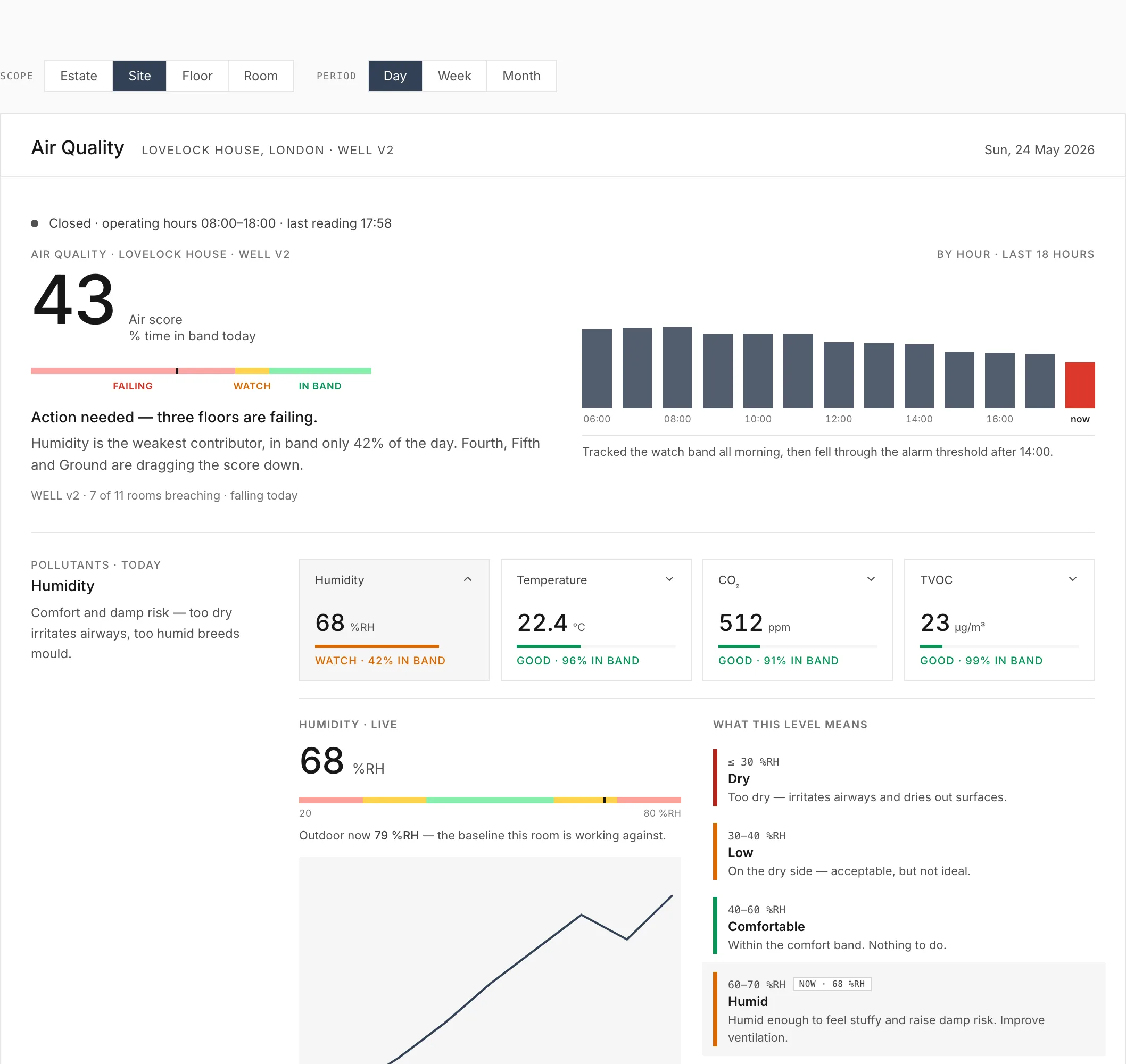Click 'BY HOUR · LAST 18 HOURS' label
This screenshot has height=1064, width=1126.
tap(1015, 255)
